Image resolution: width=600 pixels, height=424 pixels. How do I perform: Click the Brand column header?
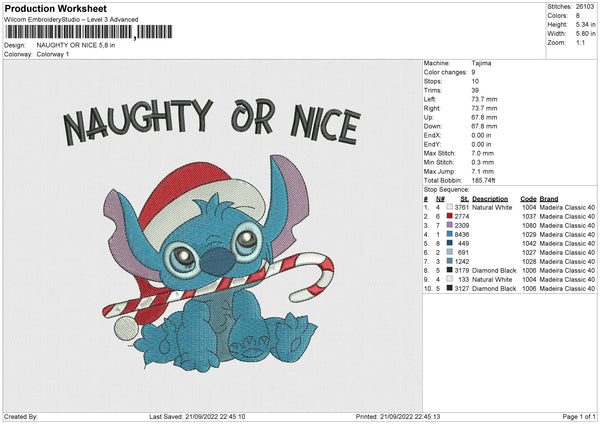[x=548, y=198]
